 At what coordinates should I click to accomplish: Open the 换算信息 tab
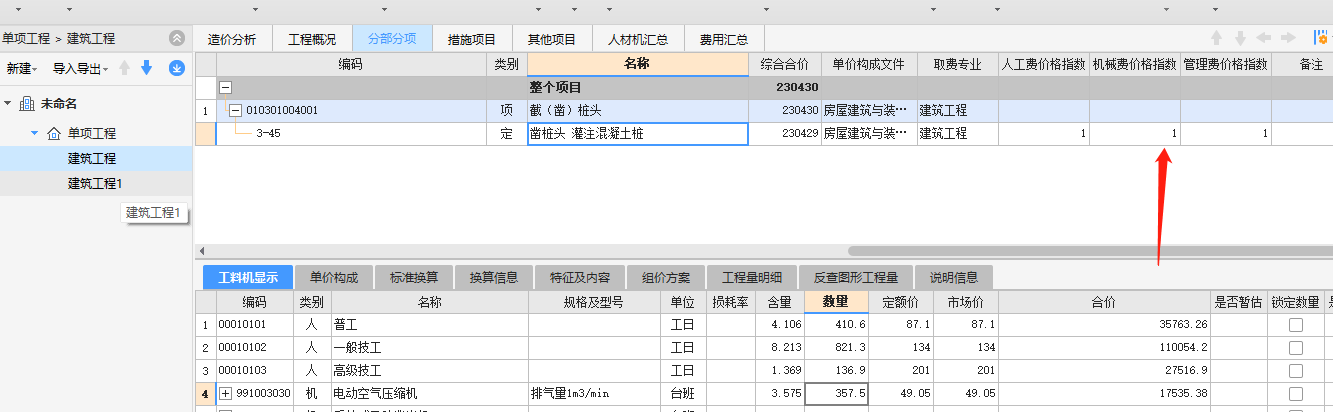pyautogui.click(x=494, y=277)
